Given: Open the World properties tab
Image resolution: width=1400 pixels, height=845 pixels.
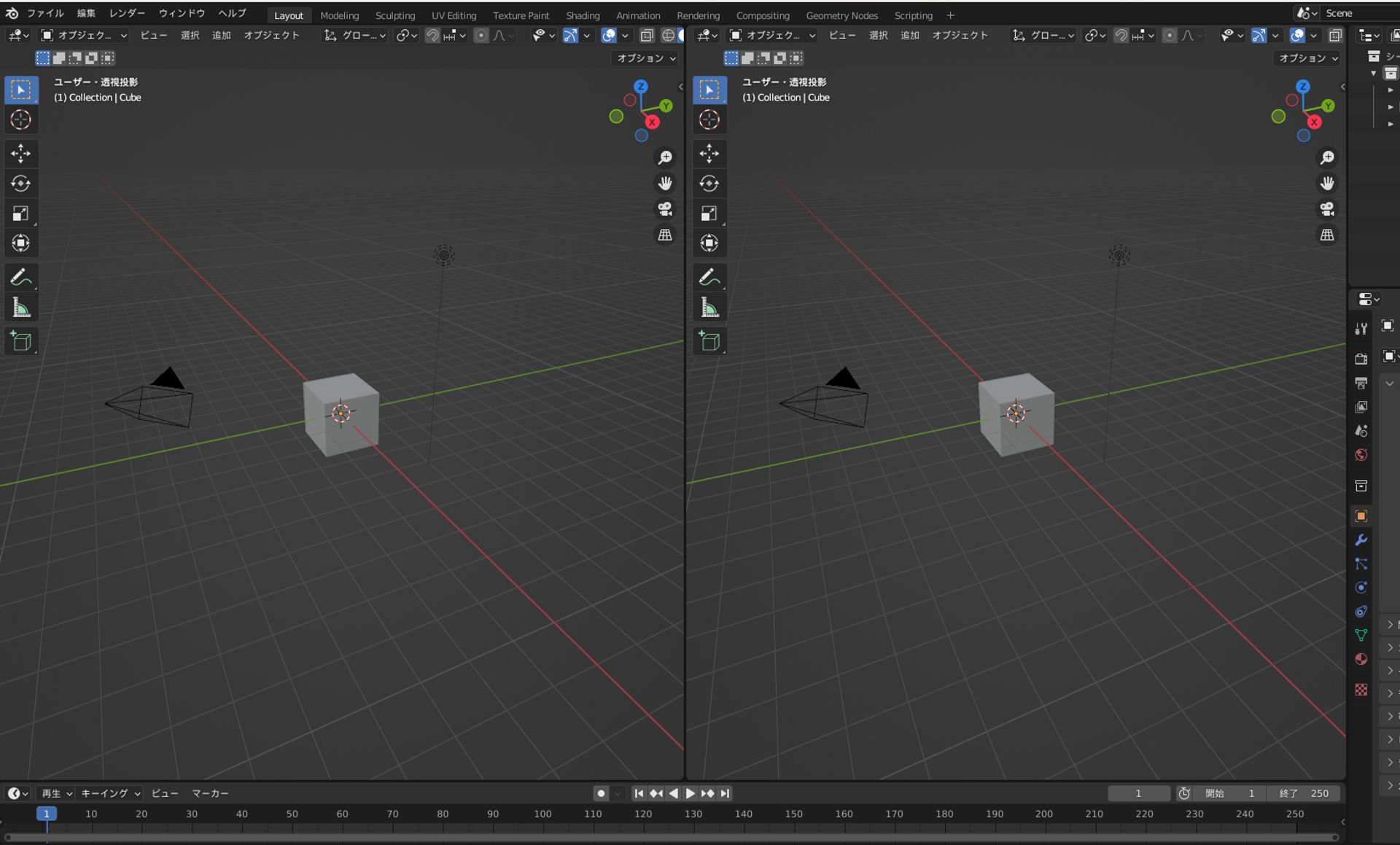Looking at the screenshot, I should [1361, 454].
